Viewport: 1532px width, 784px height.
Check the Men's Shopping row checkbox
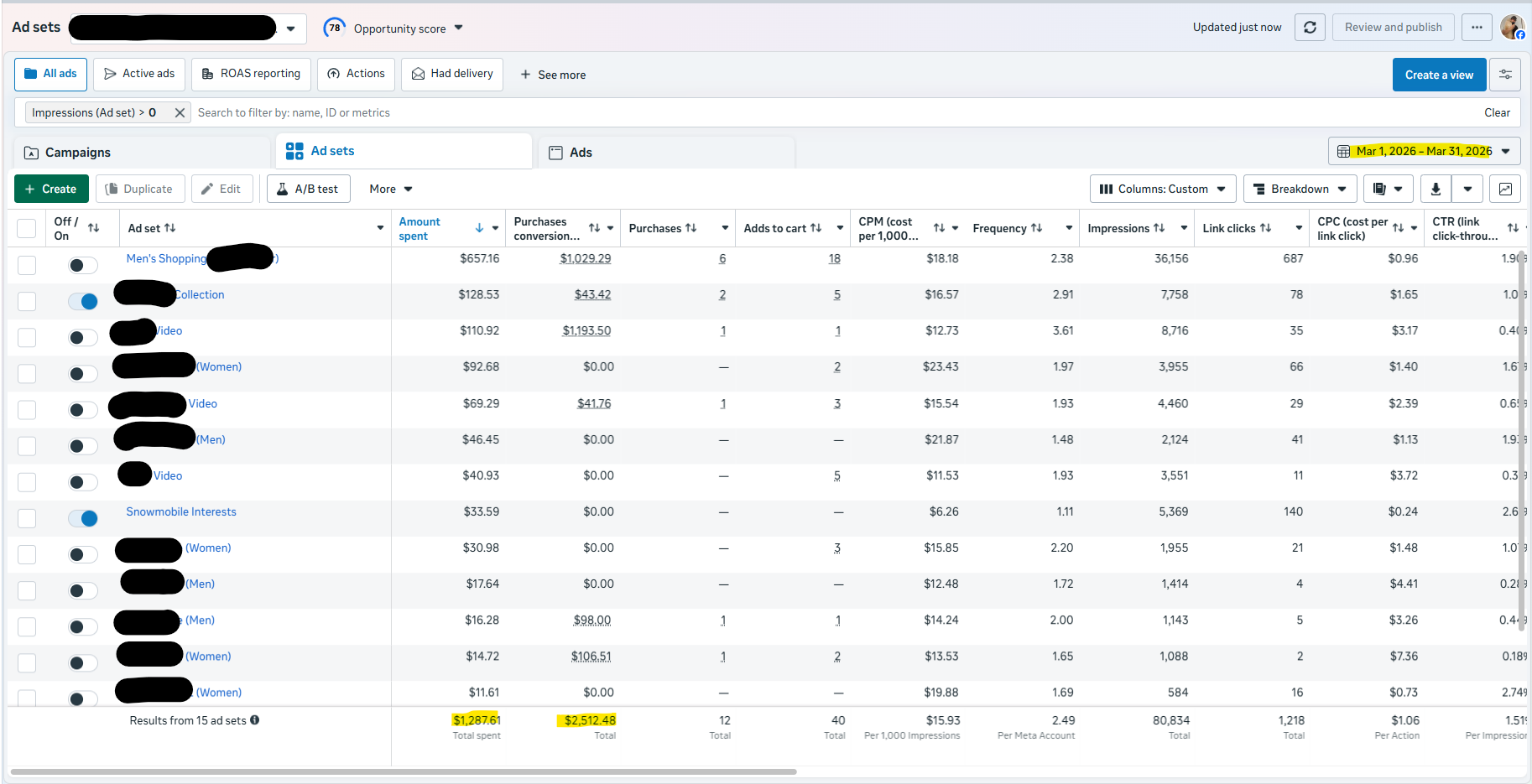27,265
